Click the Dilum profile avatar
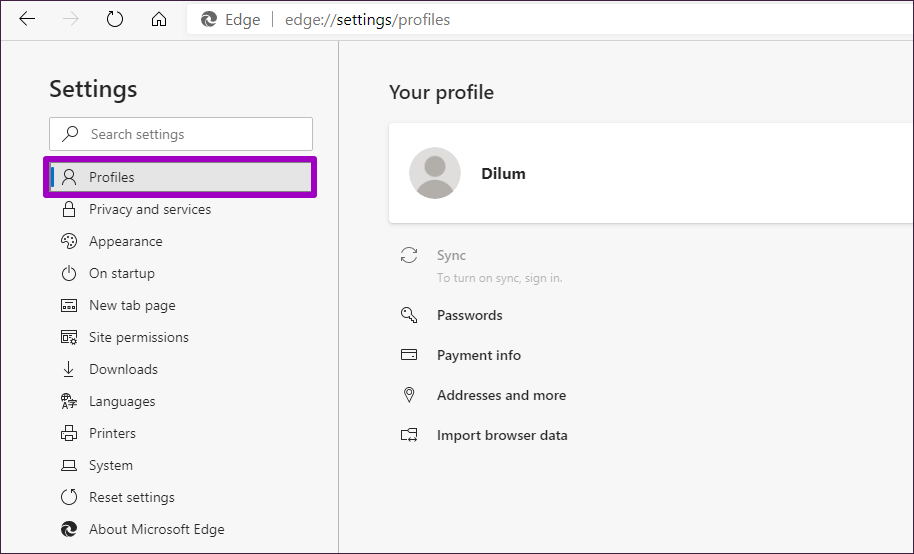This screenshot has height=554, width=914. 435,173
